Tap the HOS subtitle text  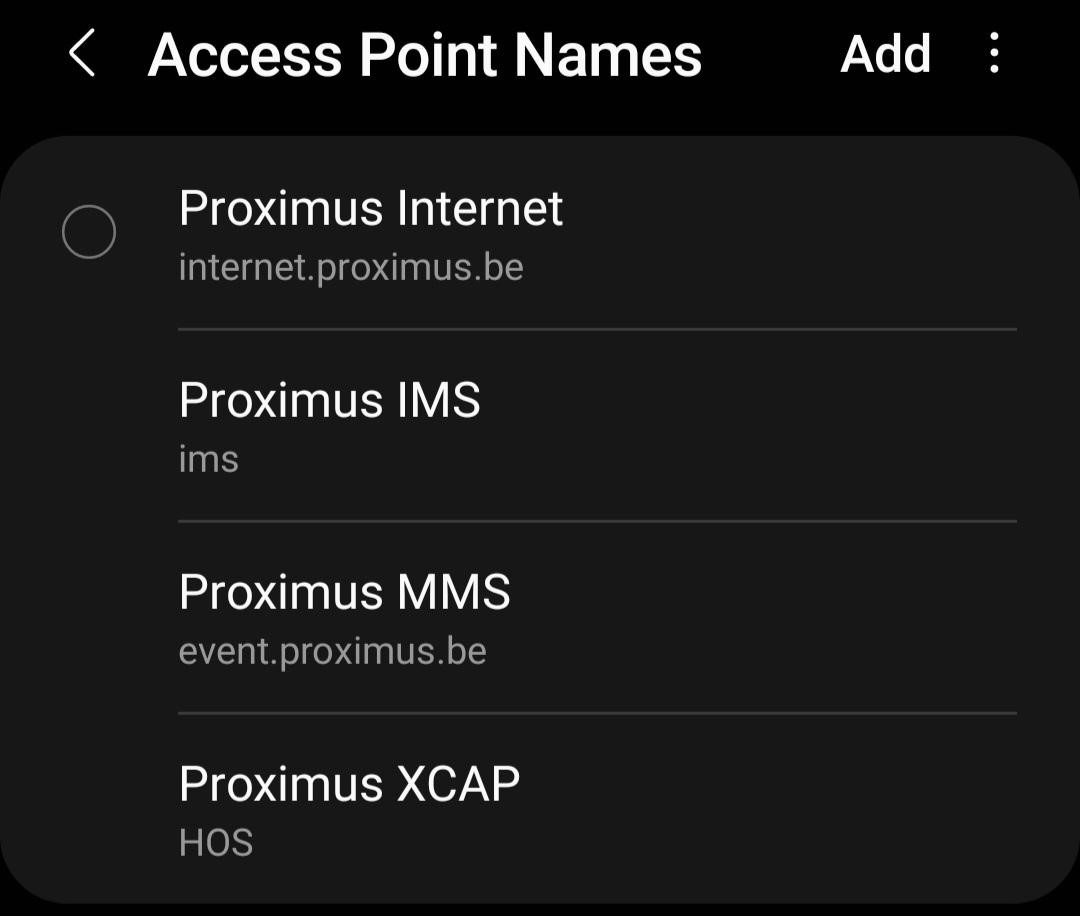click(x=216, y=843)
